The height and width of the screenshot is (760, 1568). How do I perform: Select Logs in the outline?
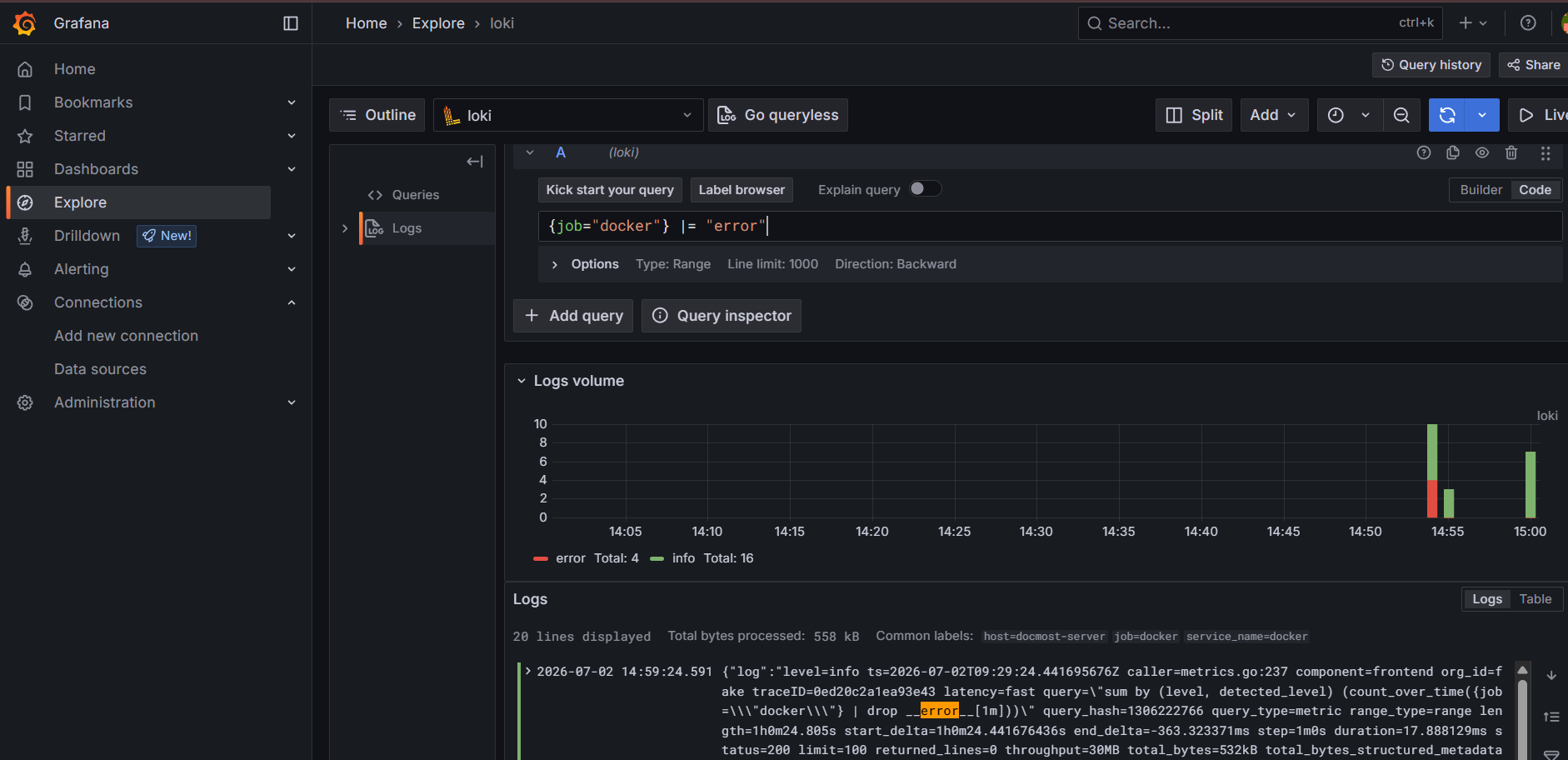[407, 228]
